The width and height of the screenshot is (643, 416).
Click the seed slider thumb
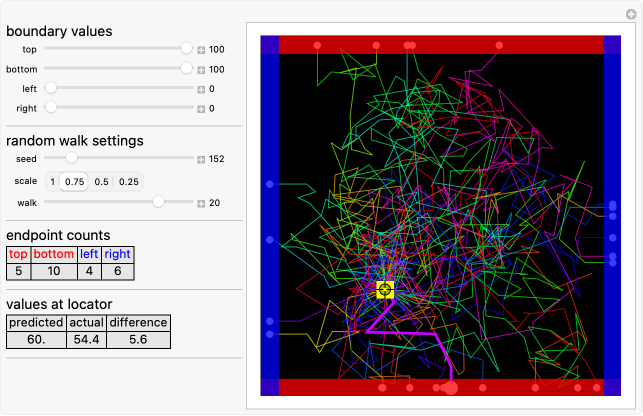tap(71, 158)
